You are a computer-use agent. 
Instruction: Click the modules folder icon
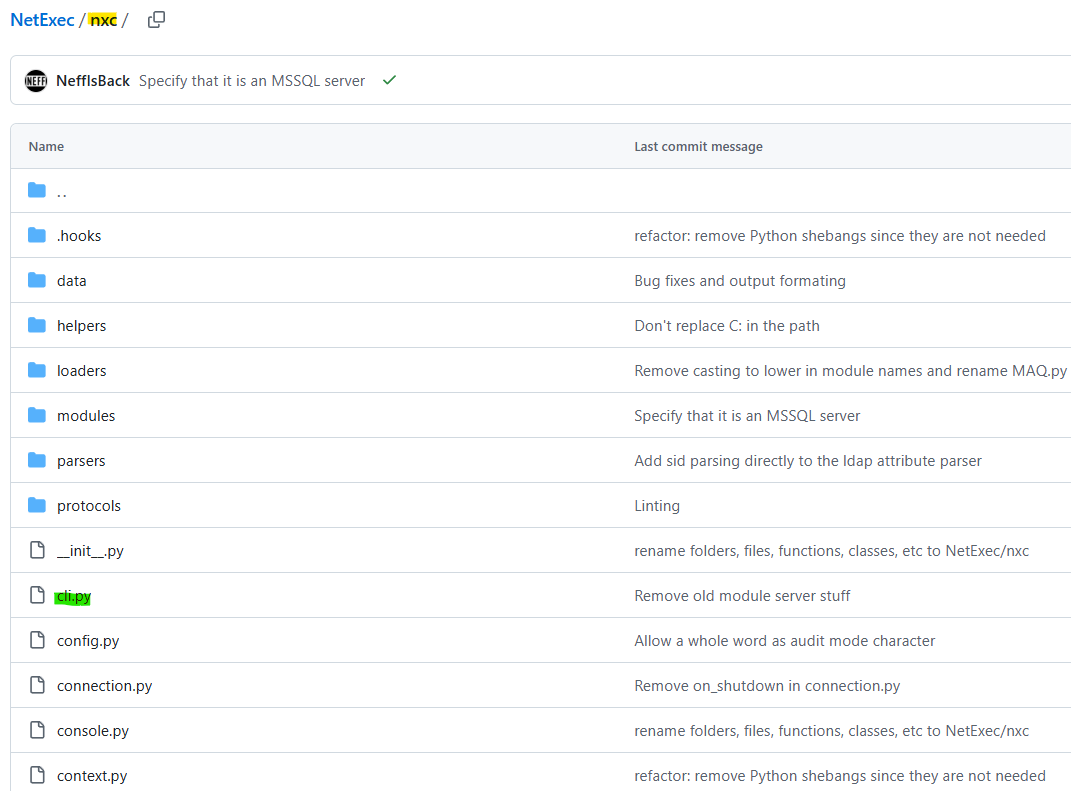[37, 416]
